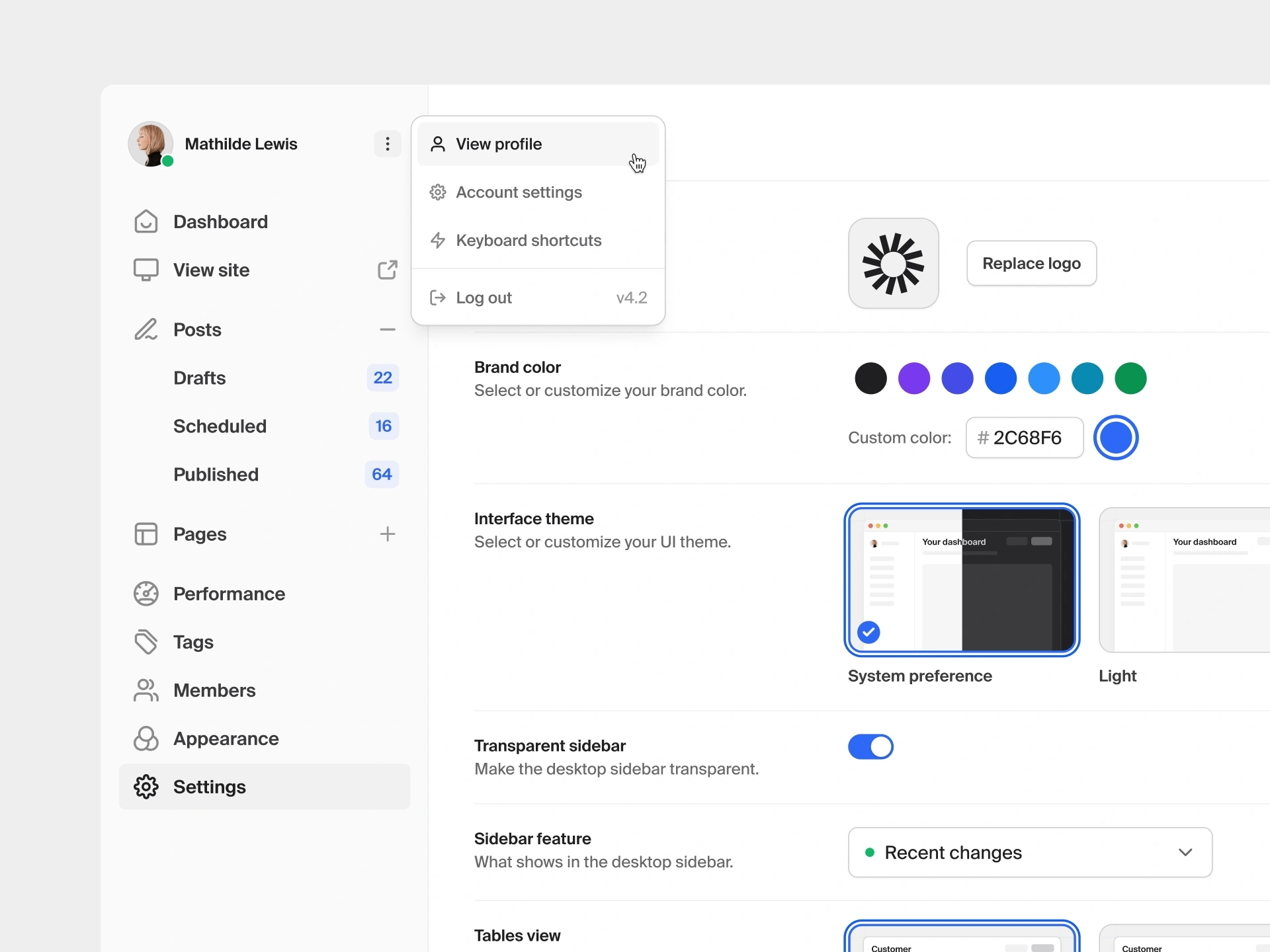Select the green brand color swatch
Image resolution: width=1270 pixels, height=952 pixels.
click(x=1131, y=378)
